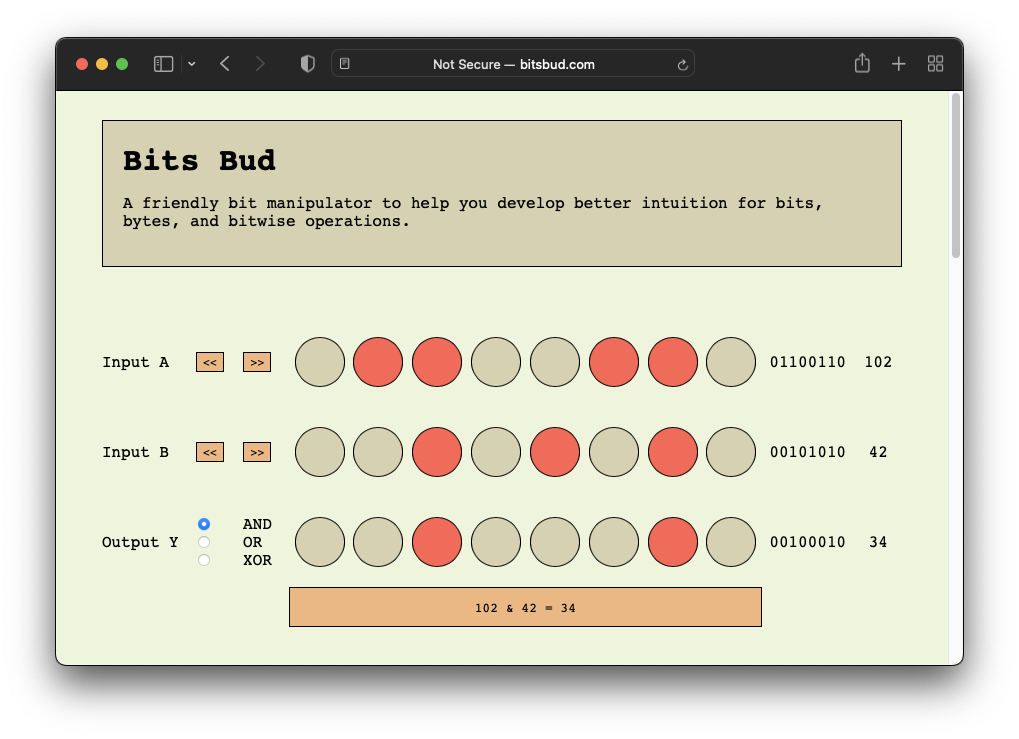
Task: Click Input B decimal value 42
Action: pos(878,452)
